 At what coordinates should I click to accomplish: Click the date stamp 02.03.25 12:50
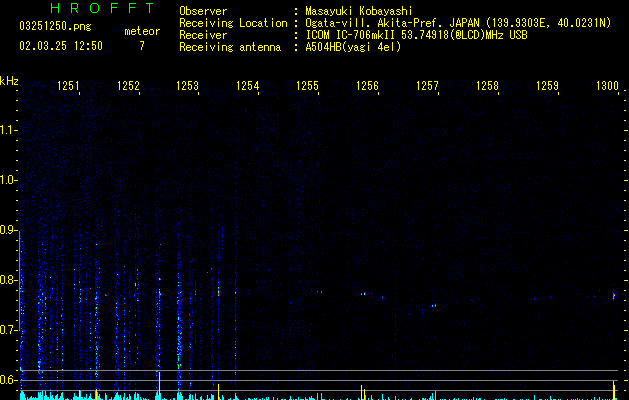(61, 46)
